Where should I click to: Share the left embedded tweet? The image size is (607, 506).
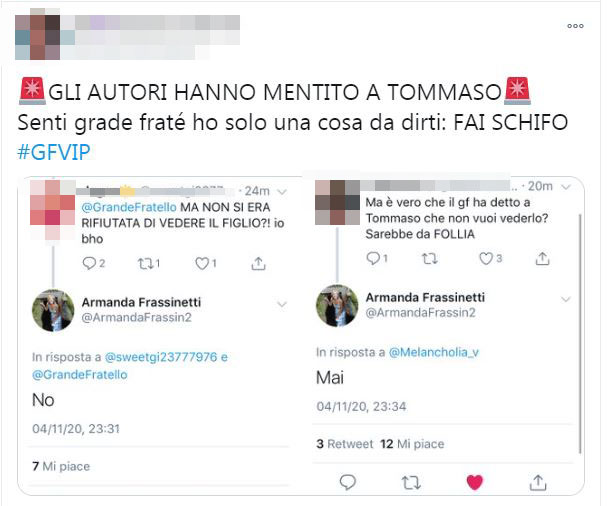tap(258, 263)
